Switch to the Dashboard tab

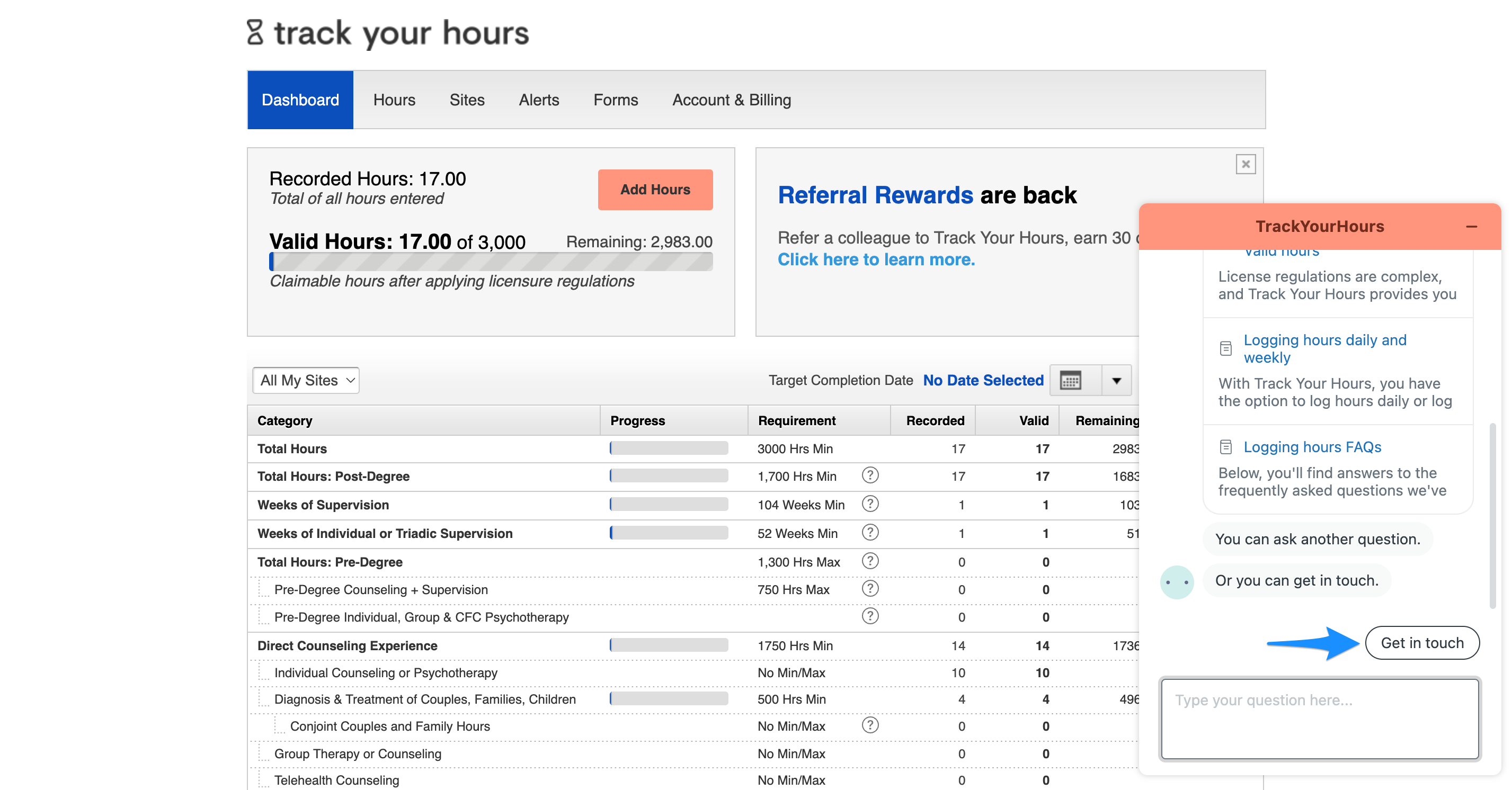[300, 100]
